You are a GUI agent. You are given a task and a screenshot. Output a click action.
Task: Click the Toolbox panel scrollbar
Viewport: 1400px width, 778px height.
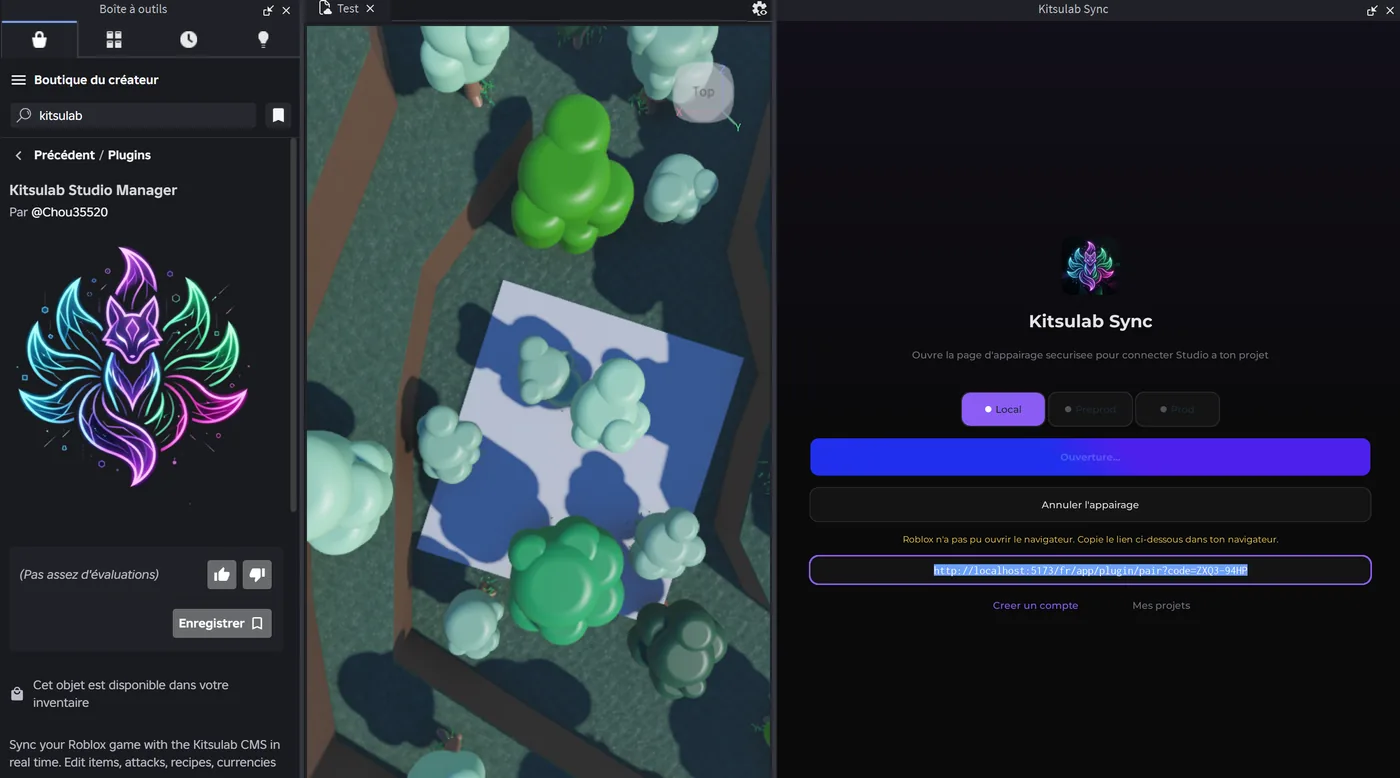293,325
